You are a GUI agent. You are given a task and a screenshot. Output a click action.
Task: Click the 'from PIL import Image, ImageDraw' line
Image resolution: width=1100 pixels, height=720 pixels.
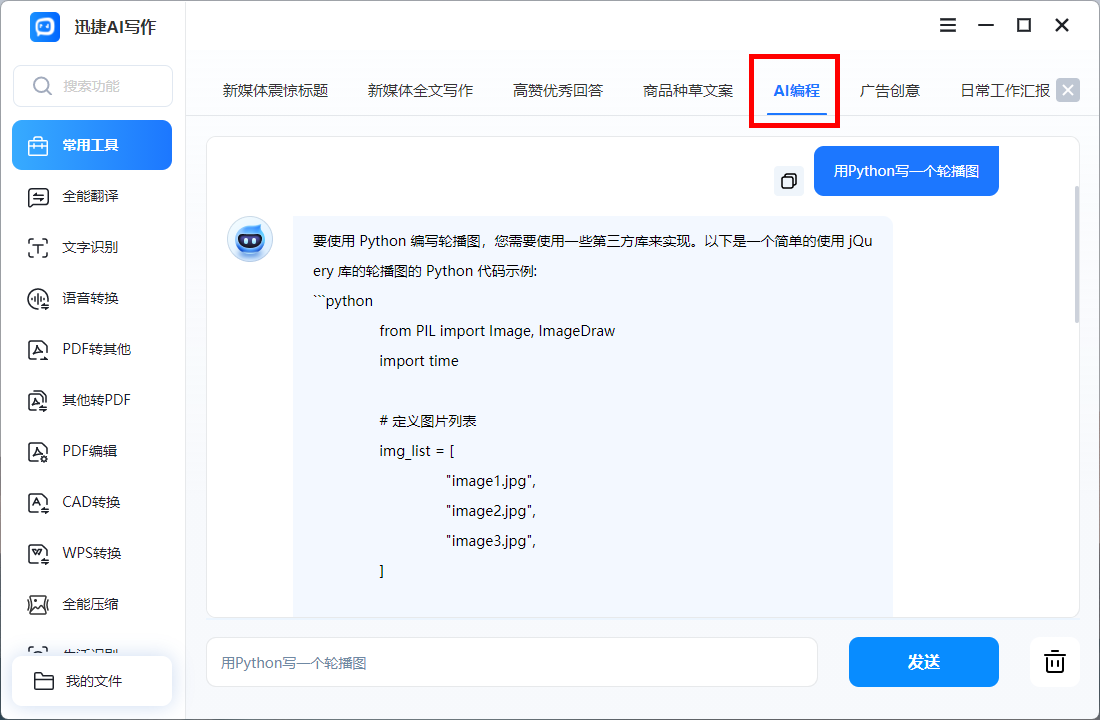[497, 331]
